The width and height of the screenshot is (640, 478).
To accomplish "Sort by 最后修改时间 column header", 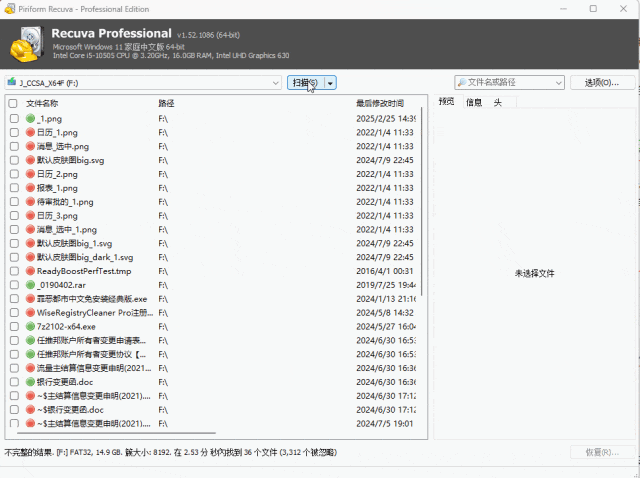I will point(380,103).
